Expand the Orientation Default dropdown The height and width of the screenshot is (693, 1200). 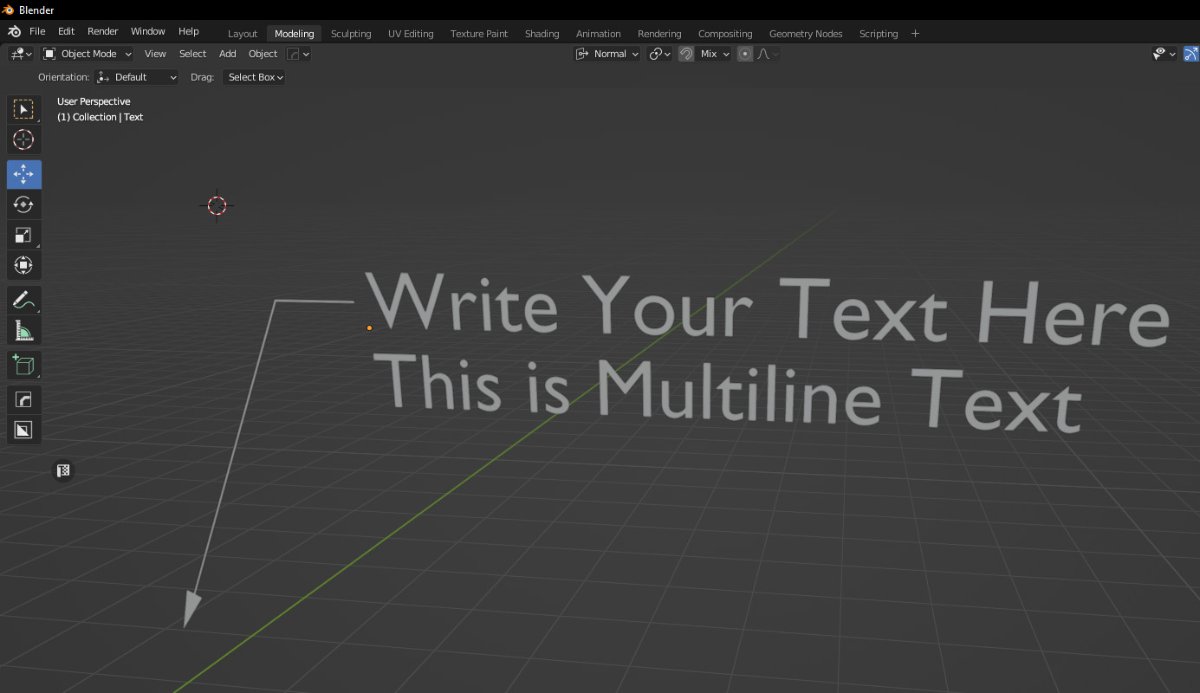[x=137, y=77]
